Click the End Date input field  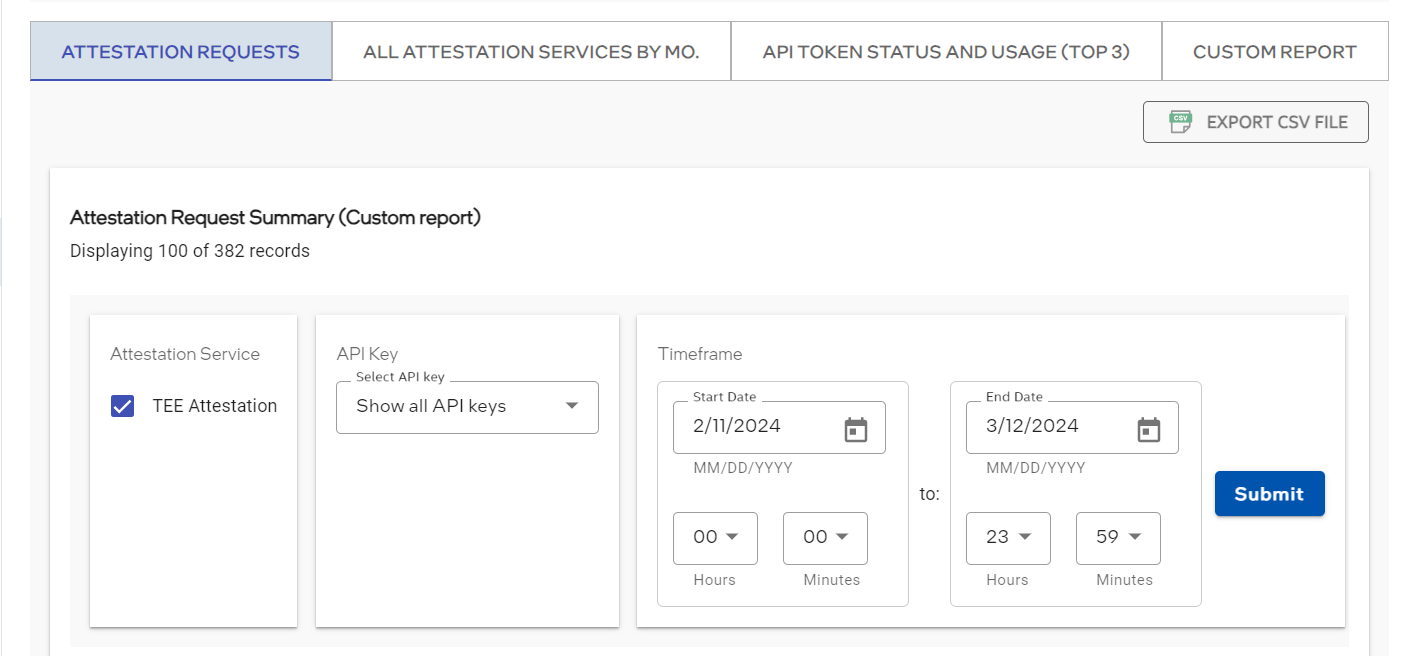pyautogui.click(x=1072, y=427)
